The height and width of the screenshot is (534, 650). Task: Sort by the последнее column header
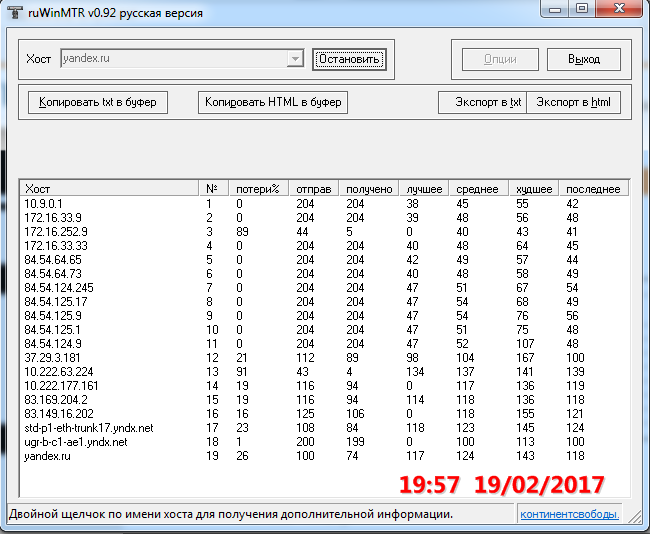click(x=593, y=189)
